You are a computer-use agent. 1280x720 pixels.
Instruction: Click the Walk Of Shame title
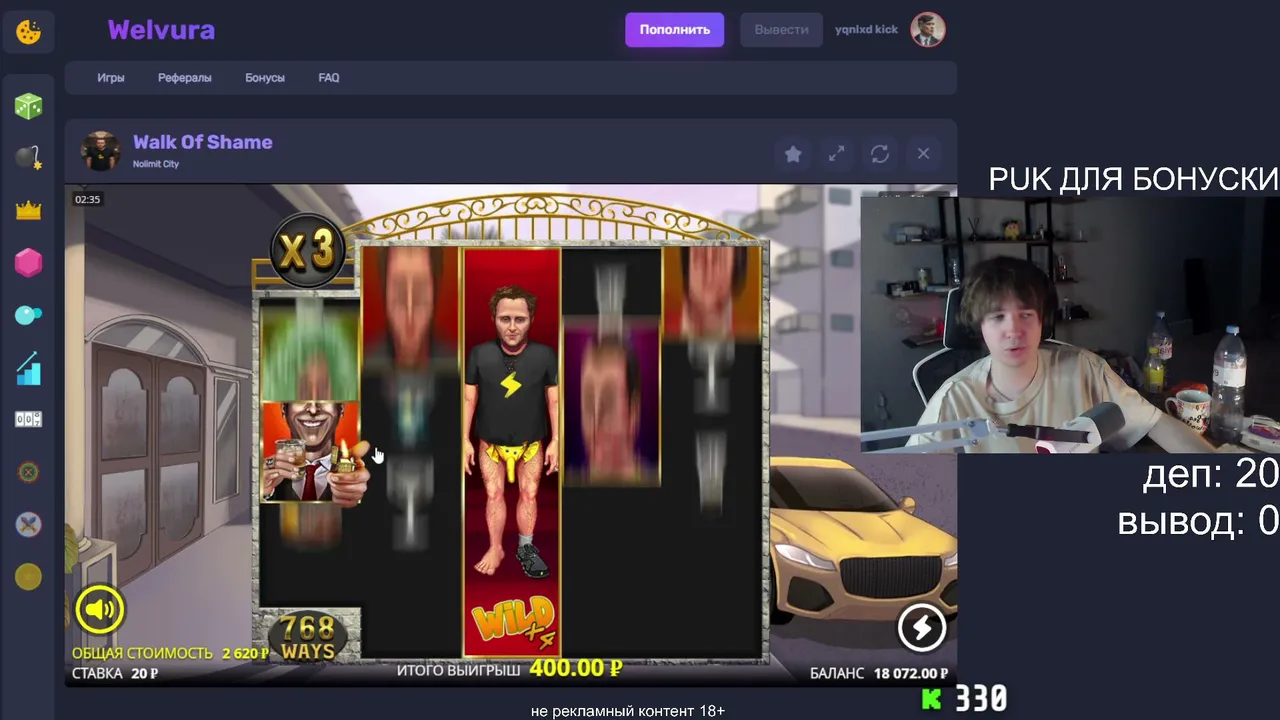tap(203, 142)
